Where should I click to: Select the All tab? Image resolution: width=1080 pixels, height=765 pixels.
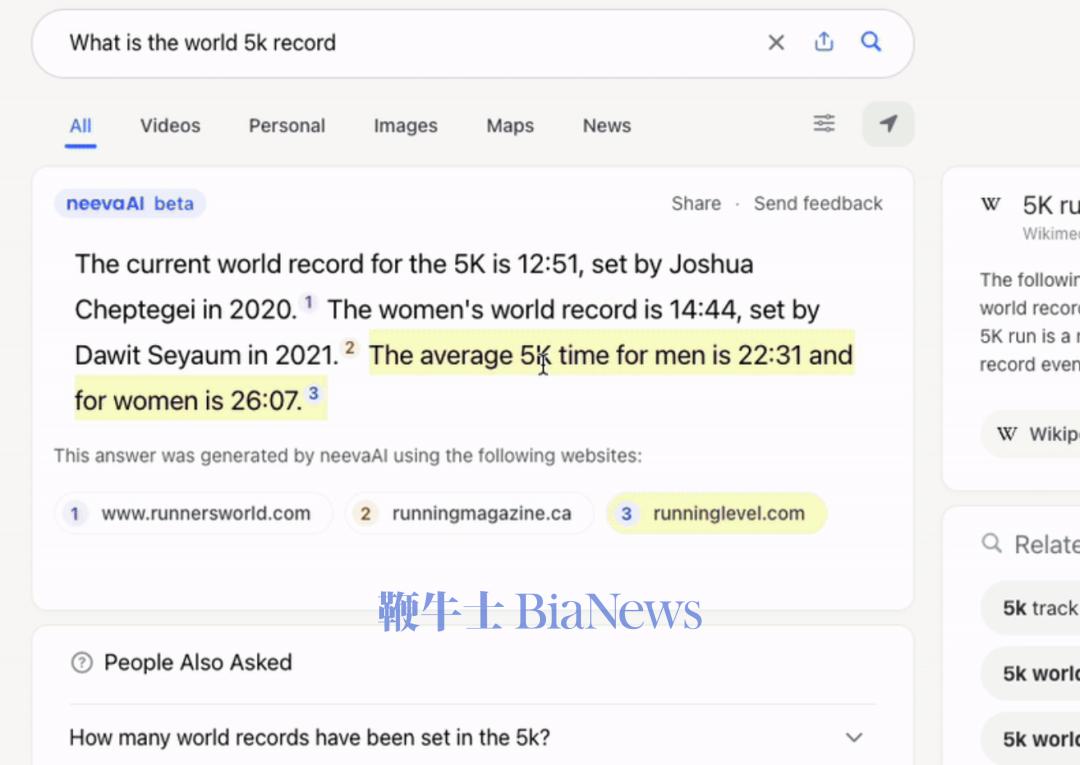pos(81,126)
